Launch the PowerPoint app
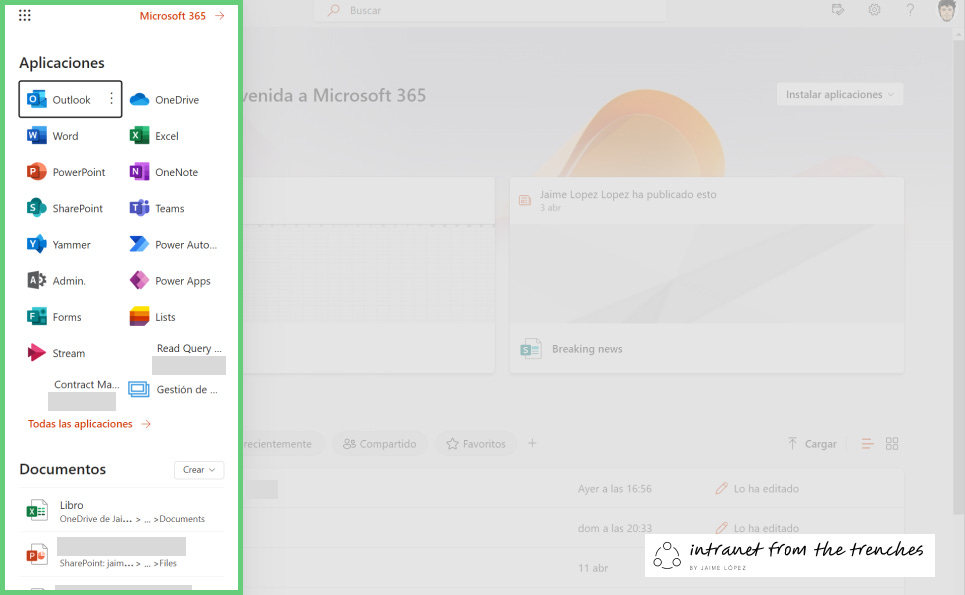This screenshot has width=965, height=595. [66, 172]
